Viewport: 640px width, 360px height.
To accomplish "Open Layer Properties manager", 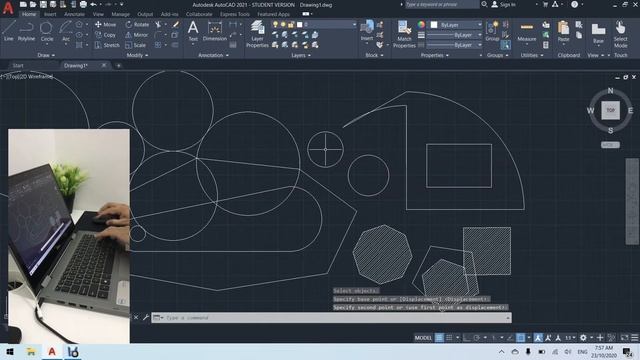I will pos(257,33).
